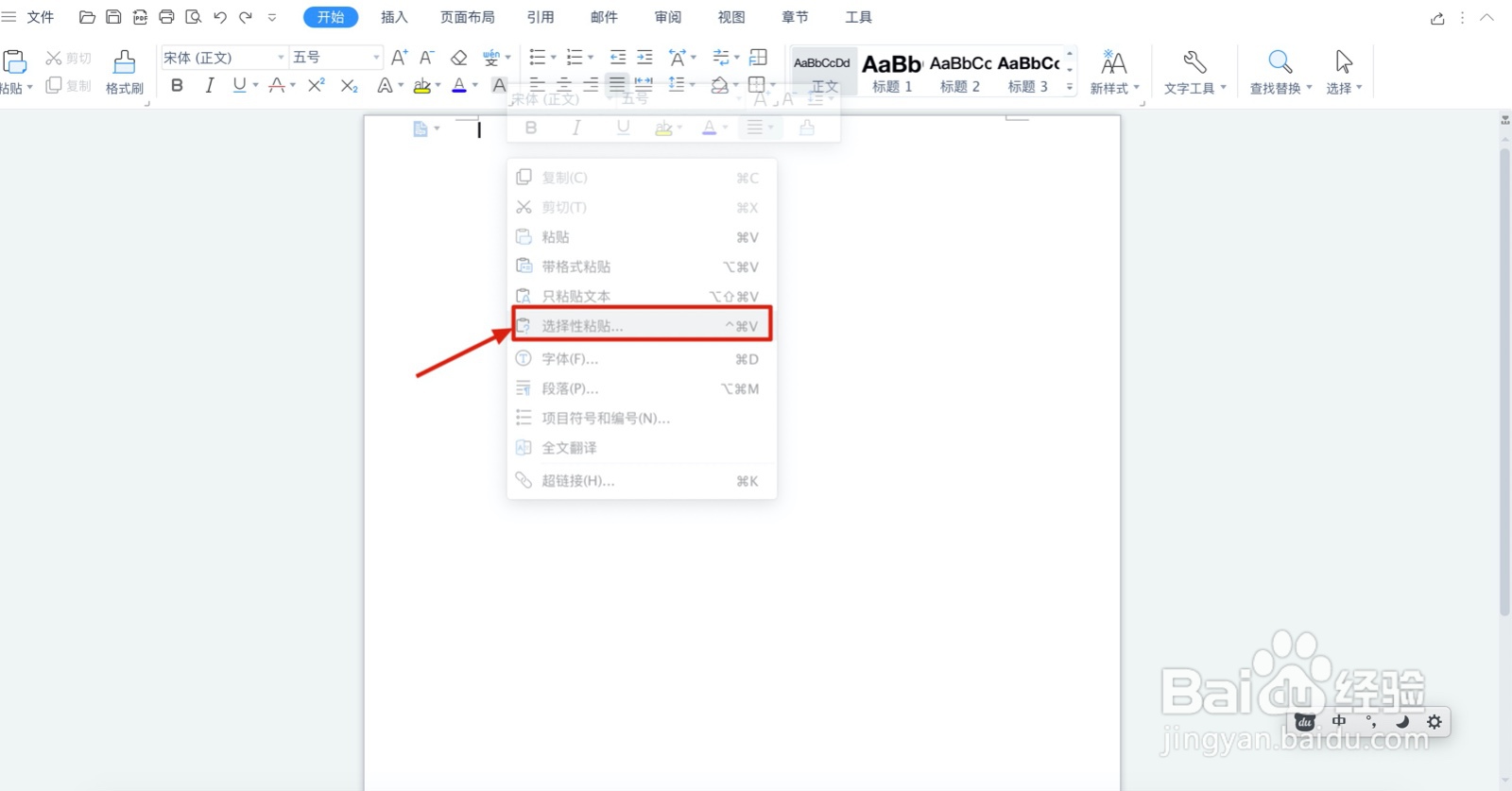This screenshot has height=791, width=1512.
Task: Open the 视图 tab
Action: tap(731, 17)
